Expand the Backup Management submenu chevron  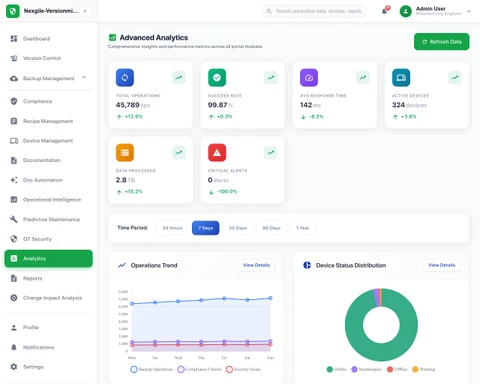84,77
